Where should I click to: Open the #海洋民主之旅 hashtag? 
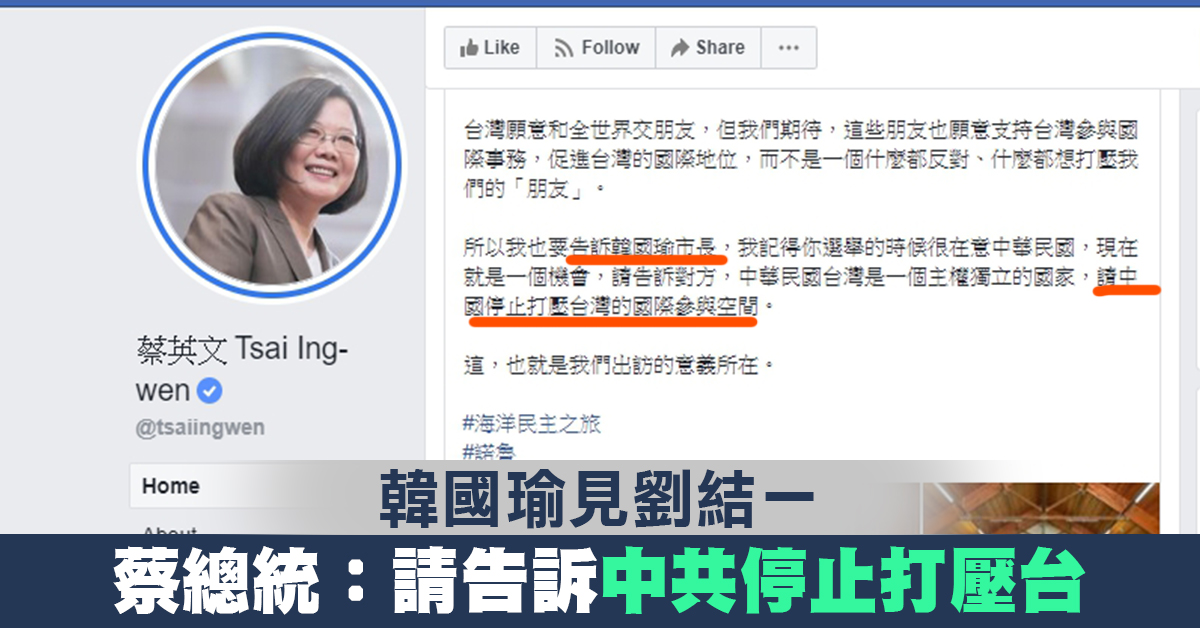(532, 423)
